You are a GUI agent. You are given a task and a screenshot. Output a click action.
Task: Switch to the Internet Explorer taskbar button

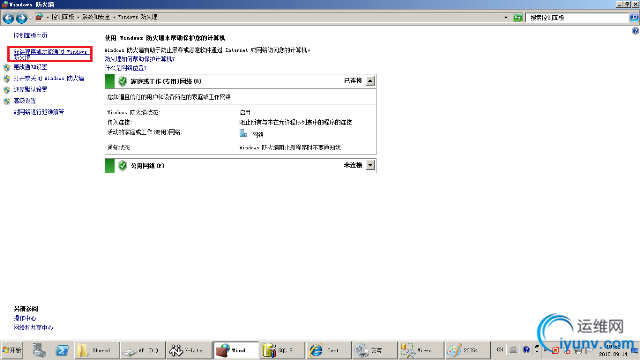point(328,350)
